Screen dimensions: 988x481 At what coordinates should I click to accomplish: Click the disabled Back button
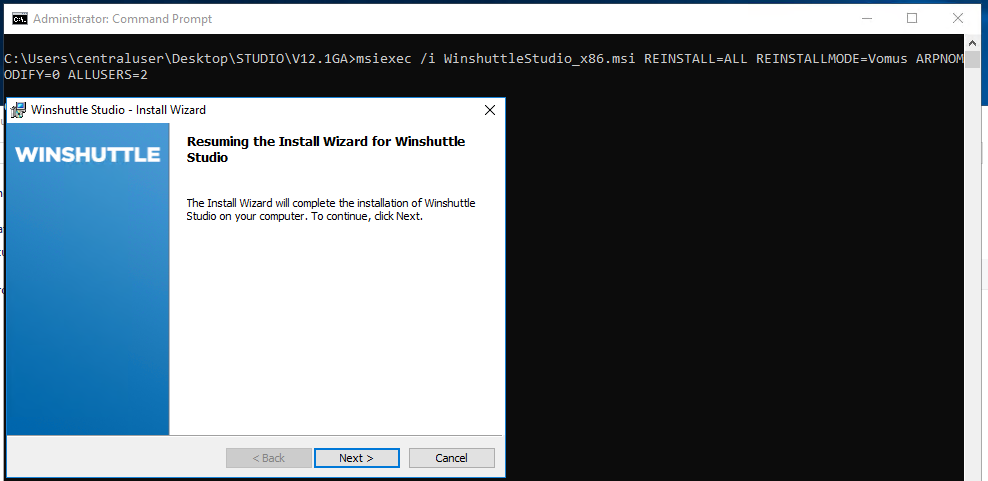pyautogui.click(x=268, y=458)
